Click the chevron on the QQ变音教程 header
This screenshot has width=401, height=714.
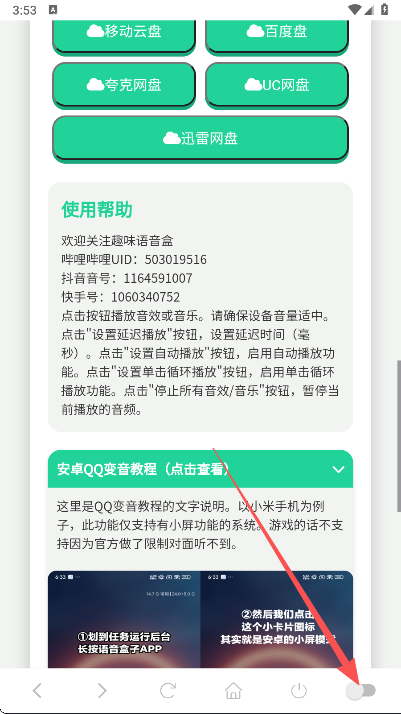338,469
